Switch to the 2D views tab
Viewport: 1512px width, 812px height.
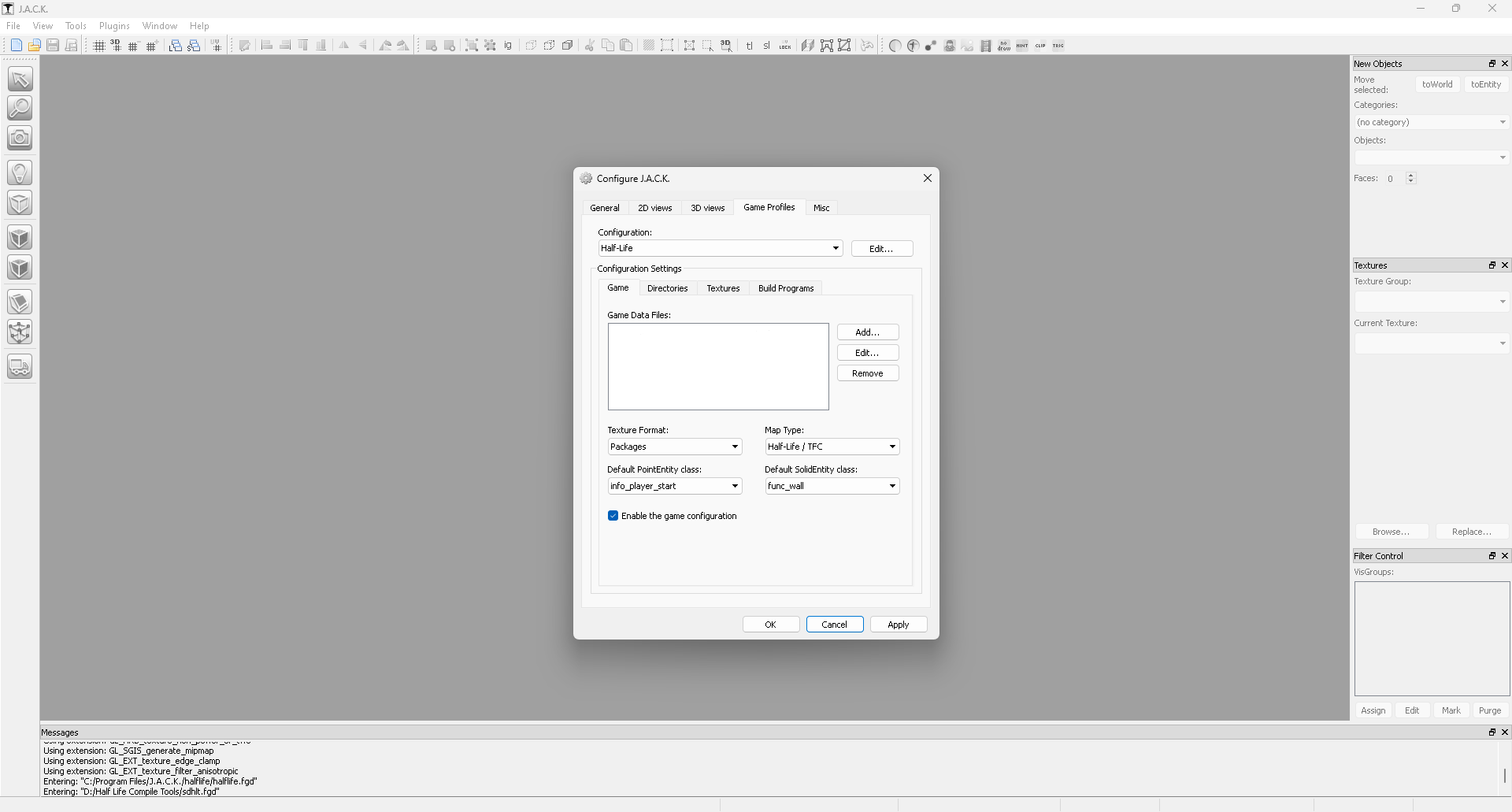655,208
